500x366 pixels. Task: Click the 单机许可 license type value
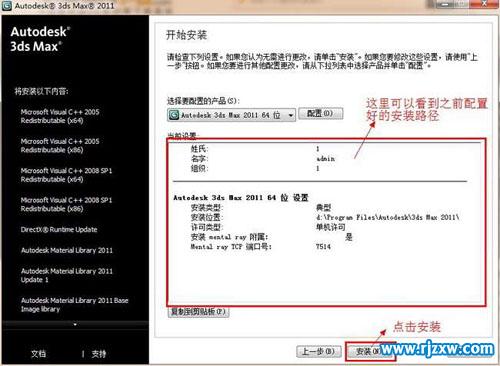tap(330, 227)
